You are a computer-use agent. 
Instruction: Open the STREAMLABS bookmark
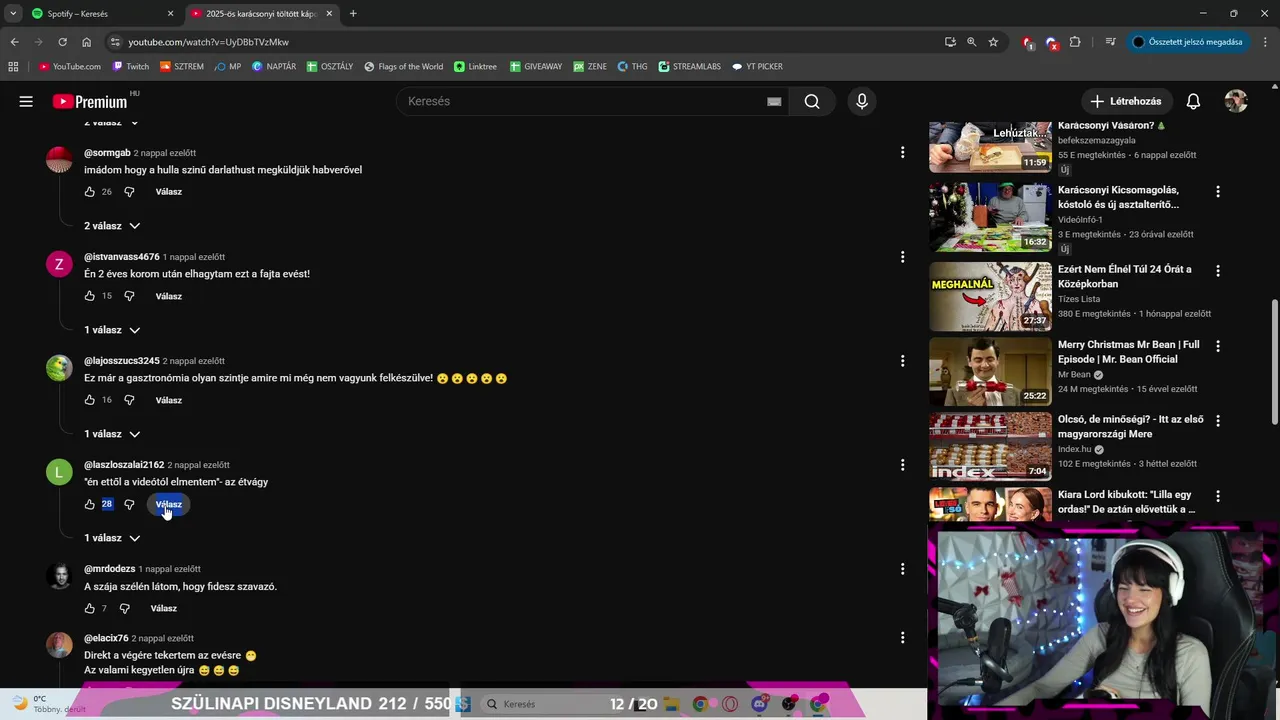click(x=689, y=67)
